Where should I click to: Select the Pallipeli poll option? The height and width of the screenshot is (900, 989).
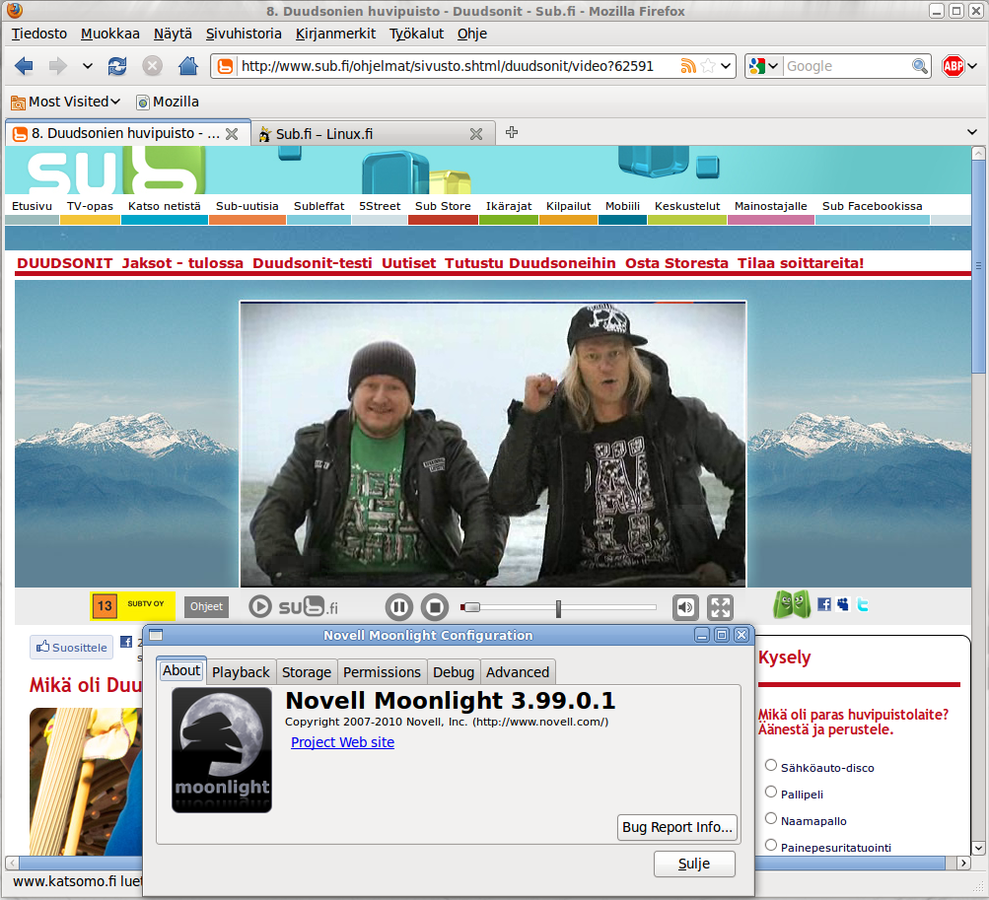[x=771, y=792]
